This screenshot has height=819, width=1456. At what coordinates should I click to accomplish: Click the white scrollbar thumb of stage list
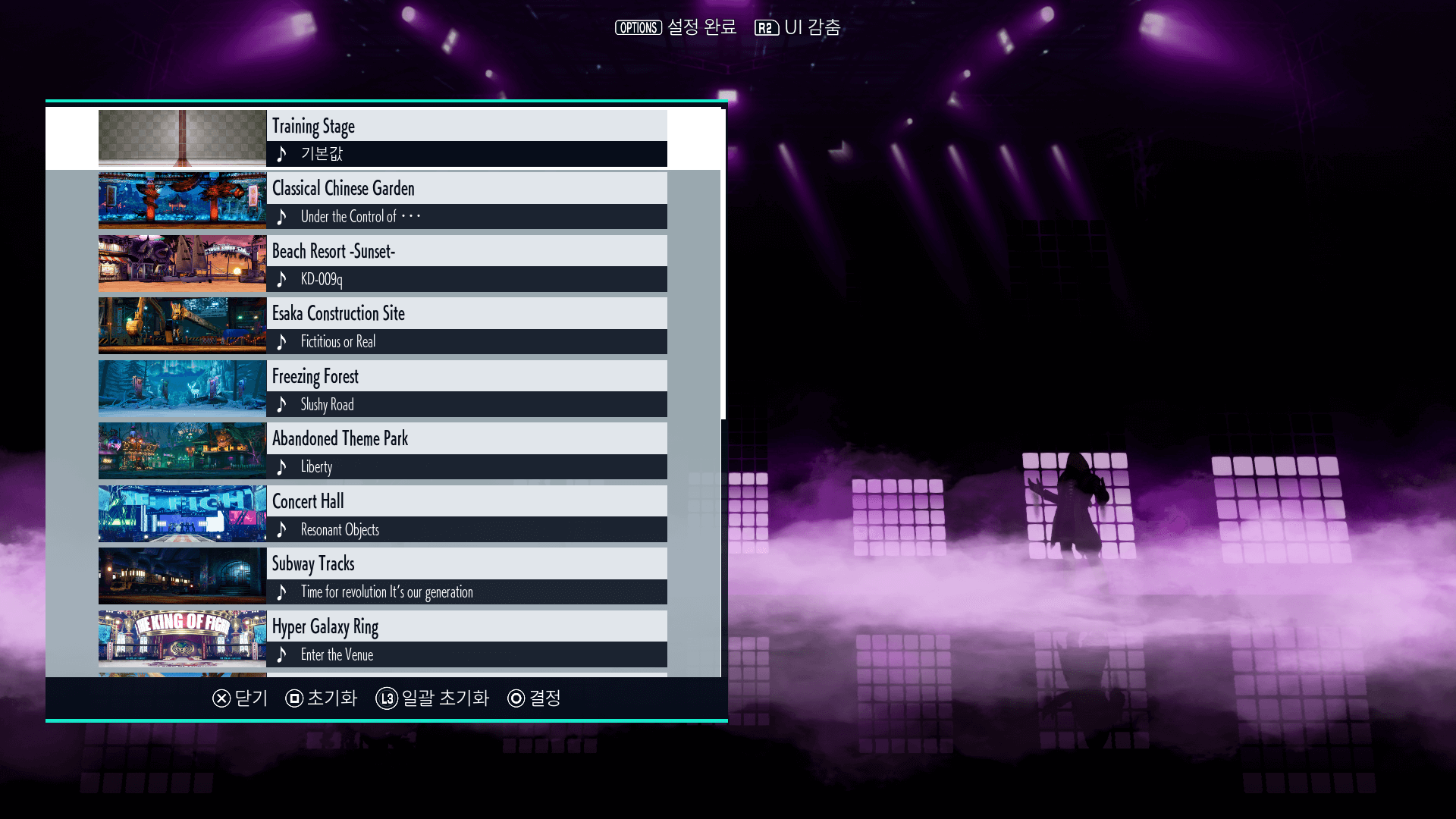pyautogui.click(x=723, y=263)
